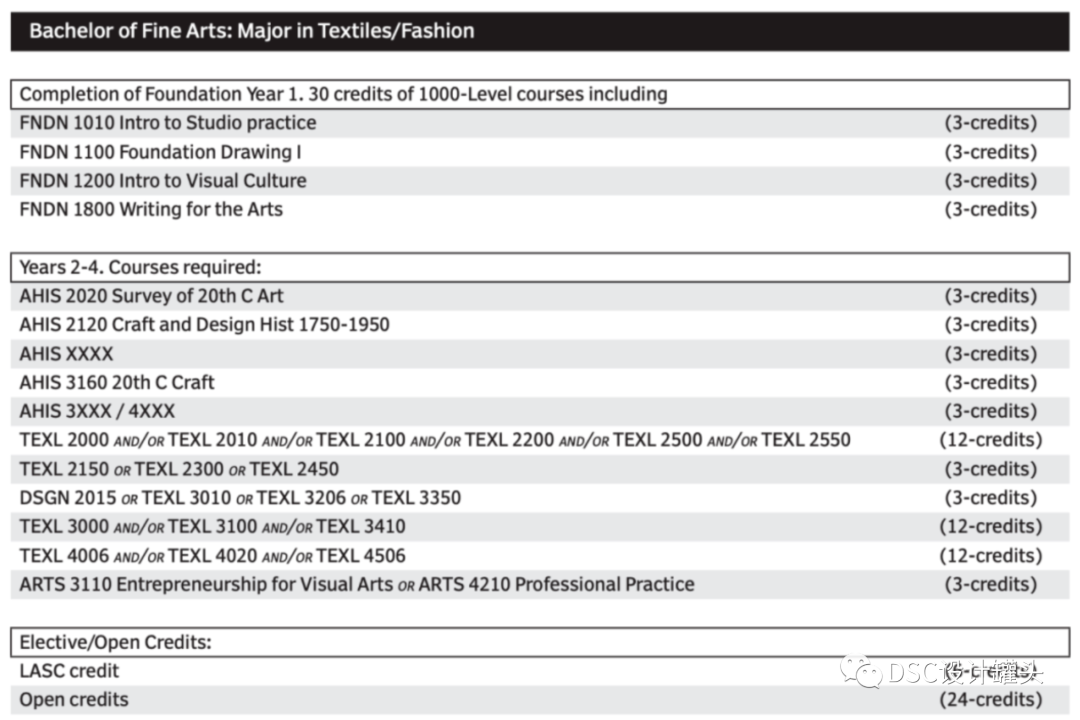1080x720 pixels.
Task: Click FNDN 1200 Intro to Visual Culture
Action: [x=163, y=181]
